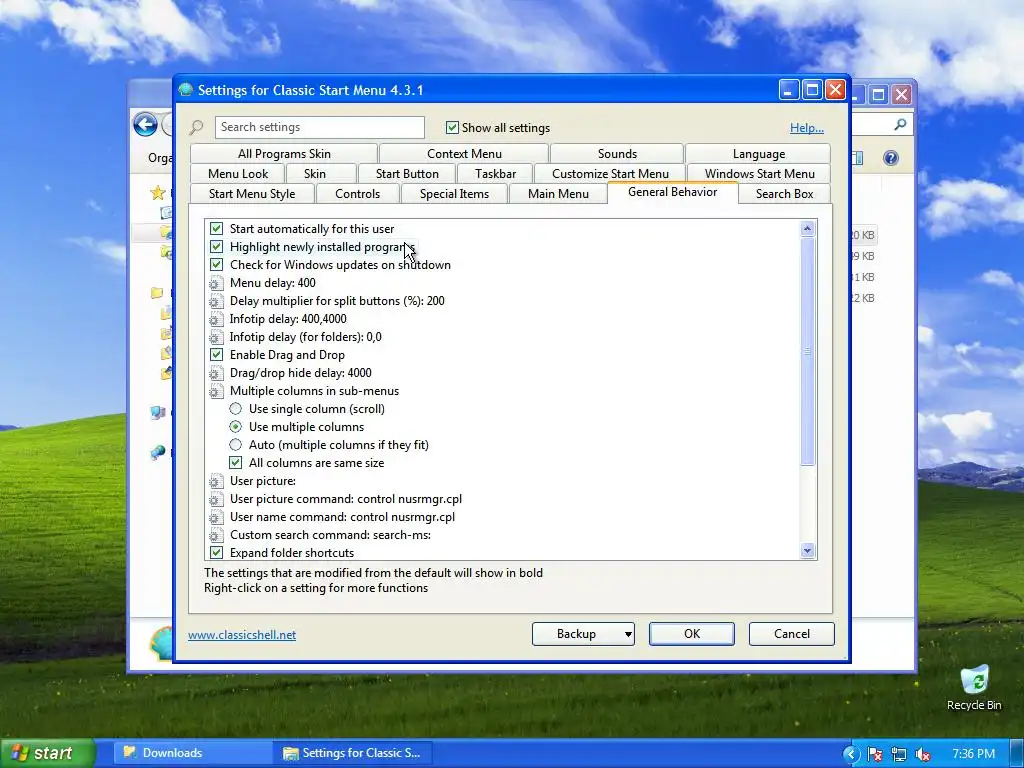Uncheck Start automatically for this user
Viewport: 1024px width, 768px height.
216,229
